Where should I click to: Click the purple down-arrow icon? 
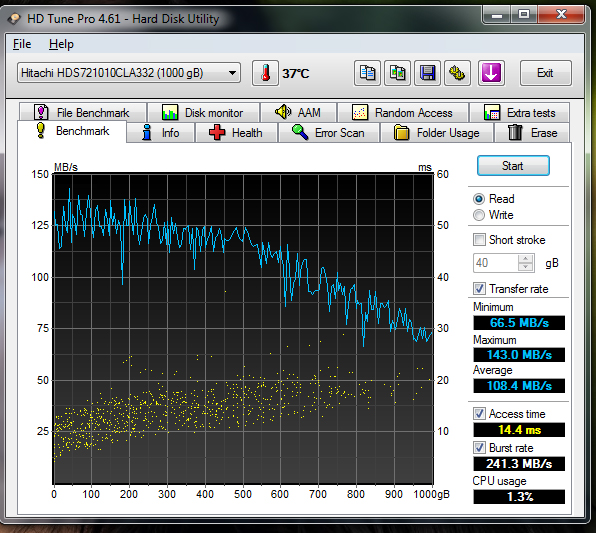click(x=491, y=73)
